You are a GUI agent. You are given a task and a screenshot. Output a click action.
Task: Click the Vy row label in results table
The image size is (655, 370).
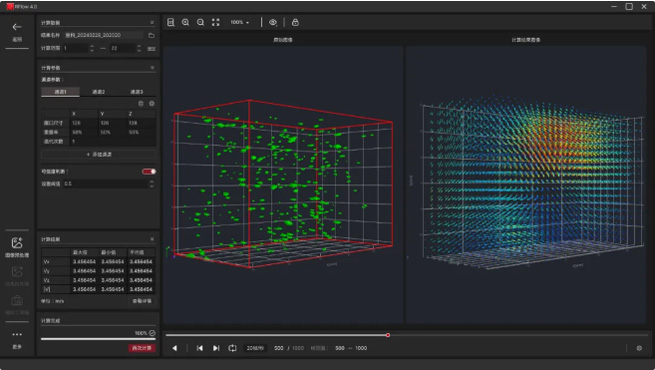[x=56, y=271]
